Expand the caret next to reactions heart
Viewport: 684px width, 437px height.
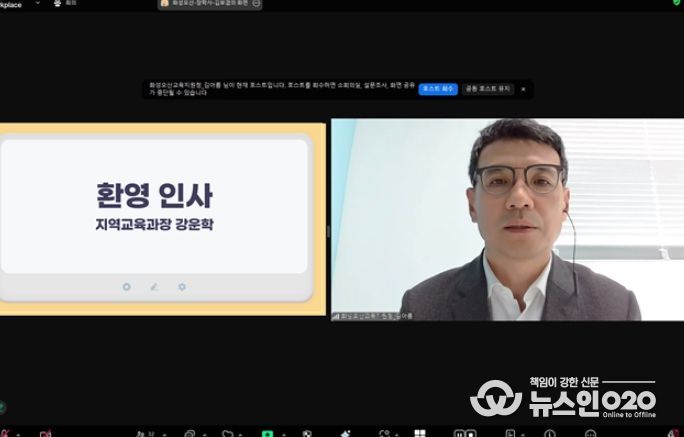pos(240,435)
